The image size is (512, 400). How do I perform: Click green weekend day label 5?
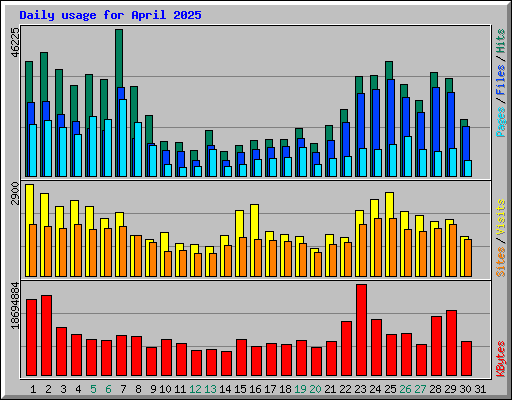pos(93,389)
